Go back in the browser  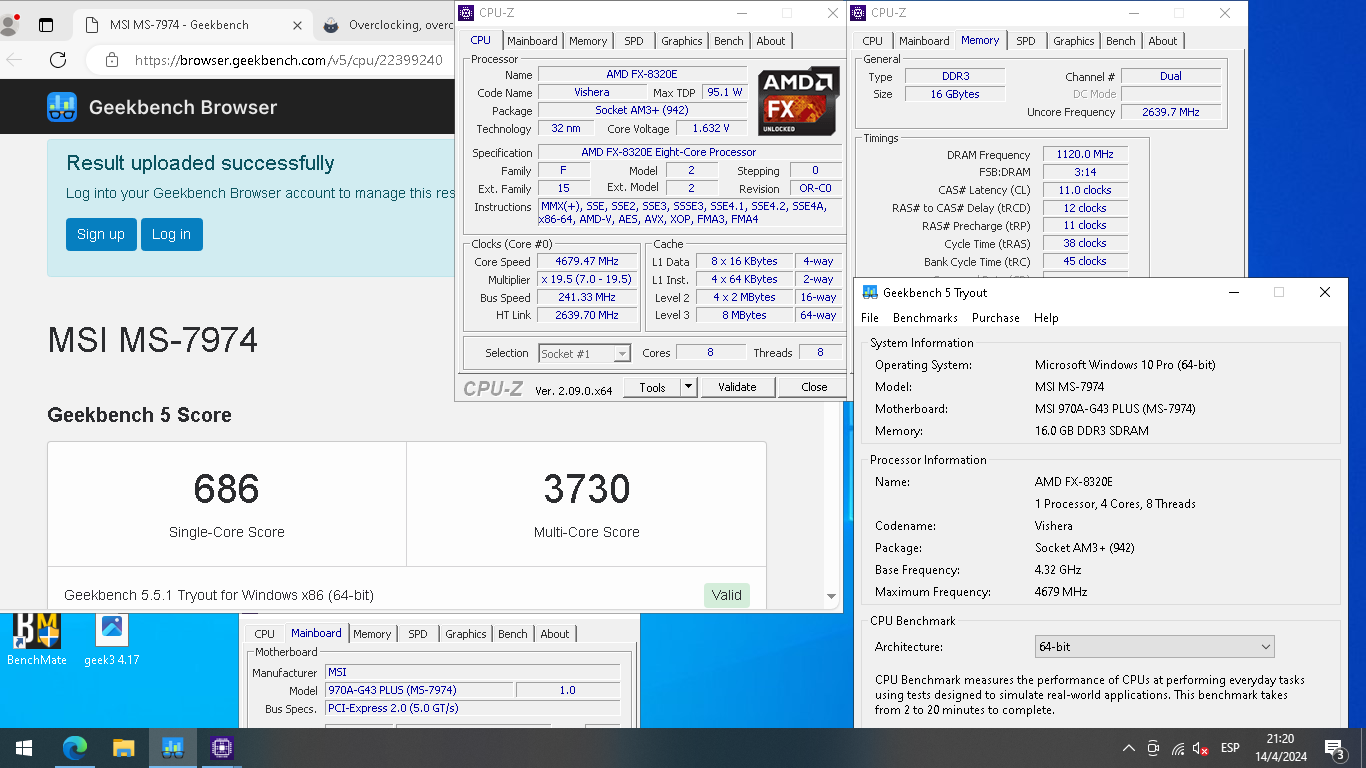[12, 60]
